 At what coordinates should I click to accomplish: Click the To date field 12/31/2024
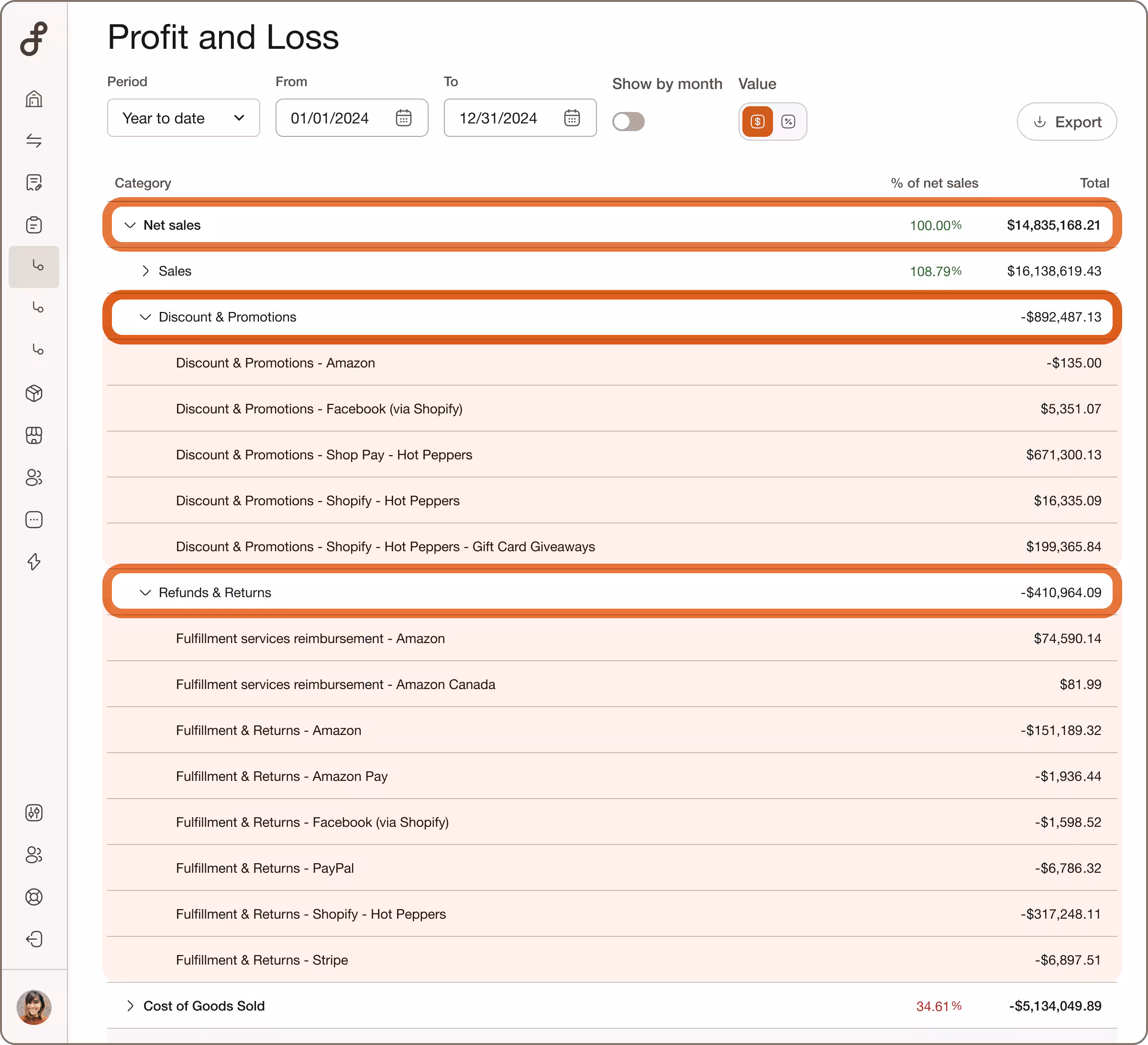(x=520, y=118)
